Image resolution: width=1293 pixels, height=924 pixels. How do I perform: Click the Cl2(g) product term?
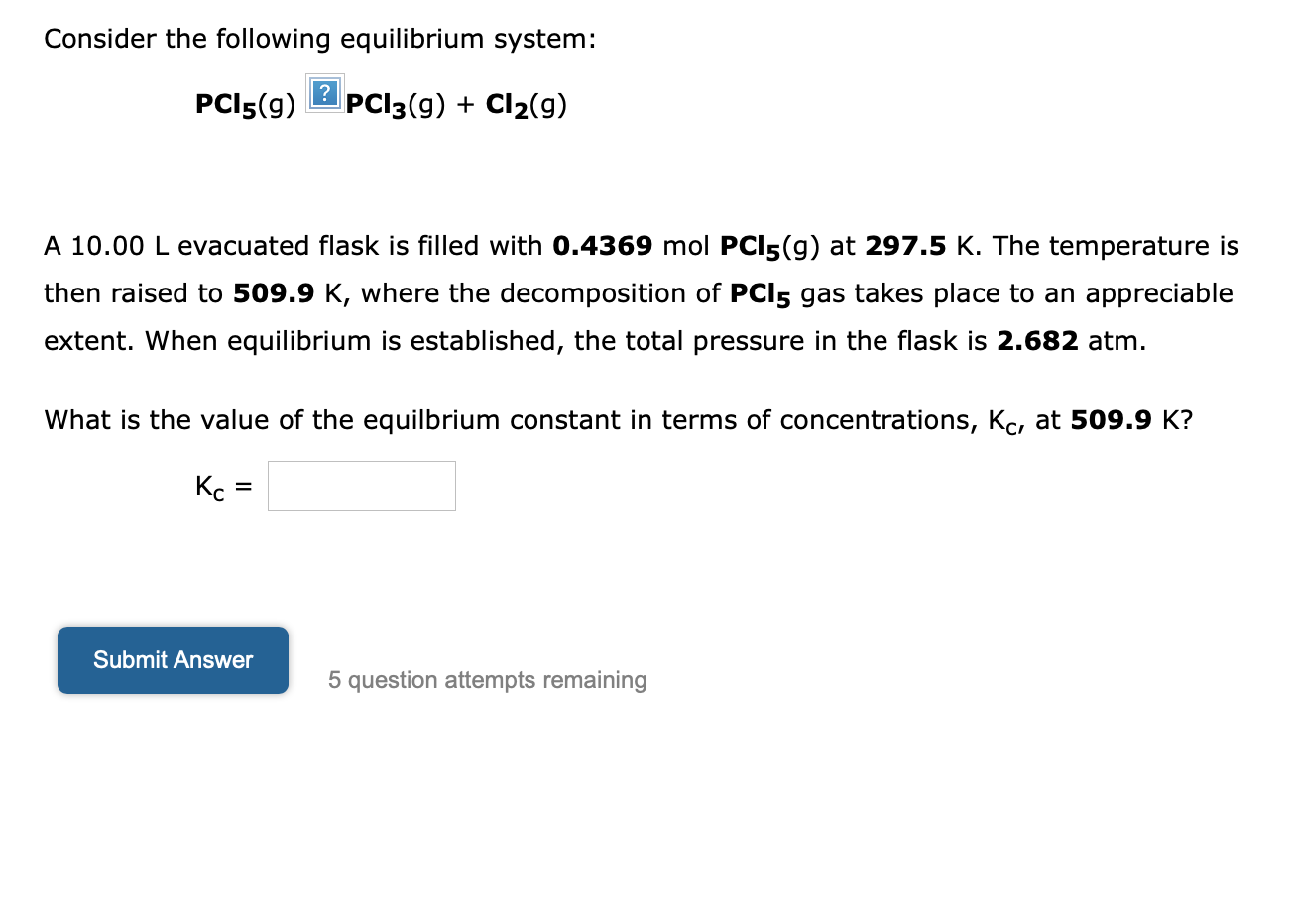526,104
